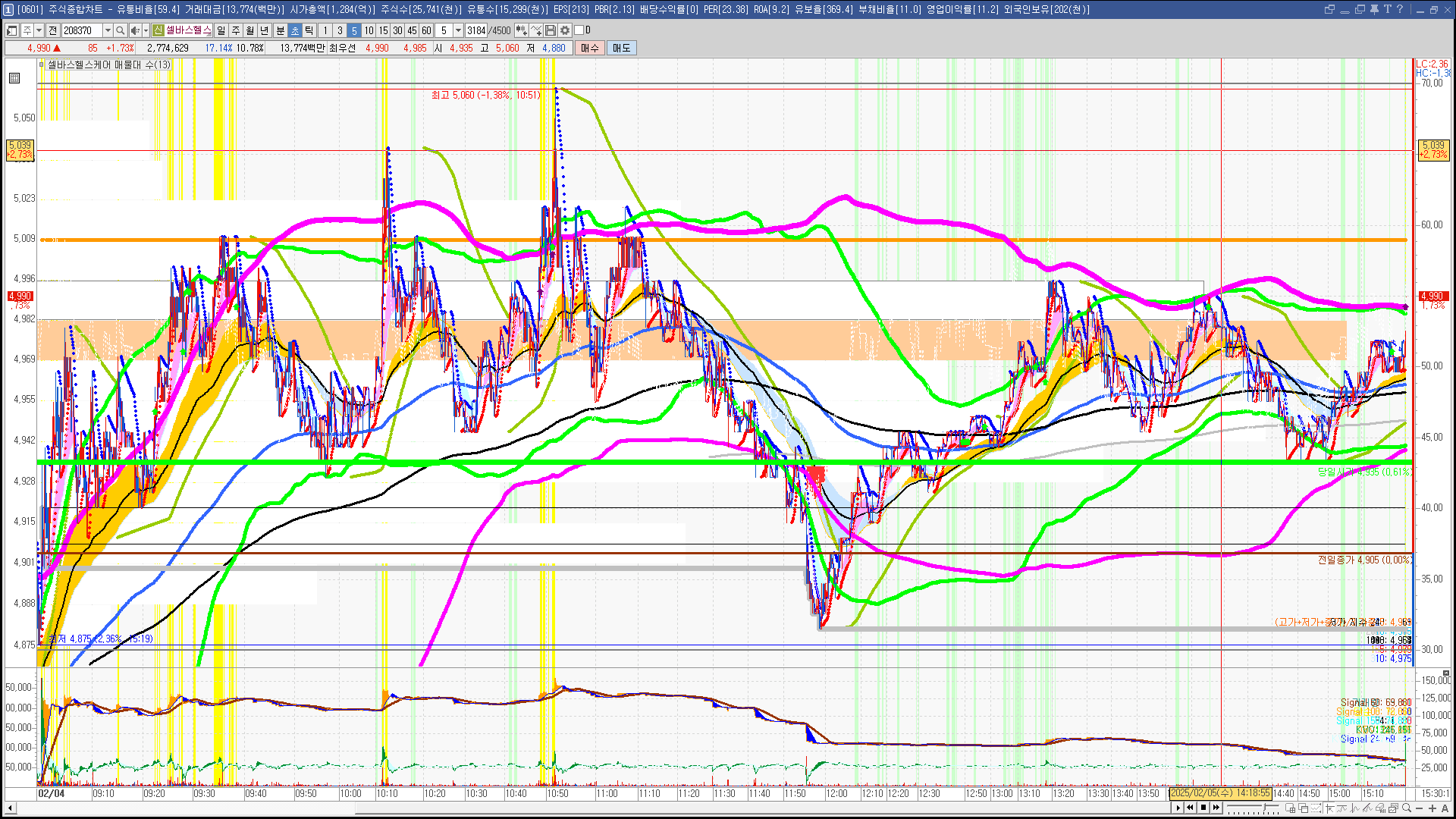Open the 주 type dropdown arrow

(39, 30)
